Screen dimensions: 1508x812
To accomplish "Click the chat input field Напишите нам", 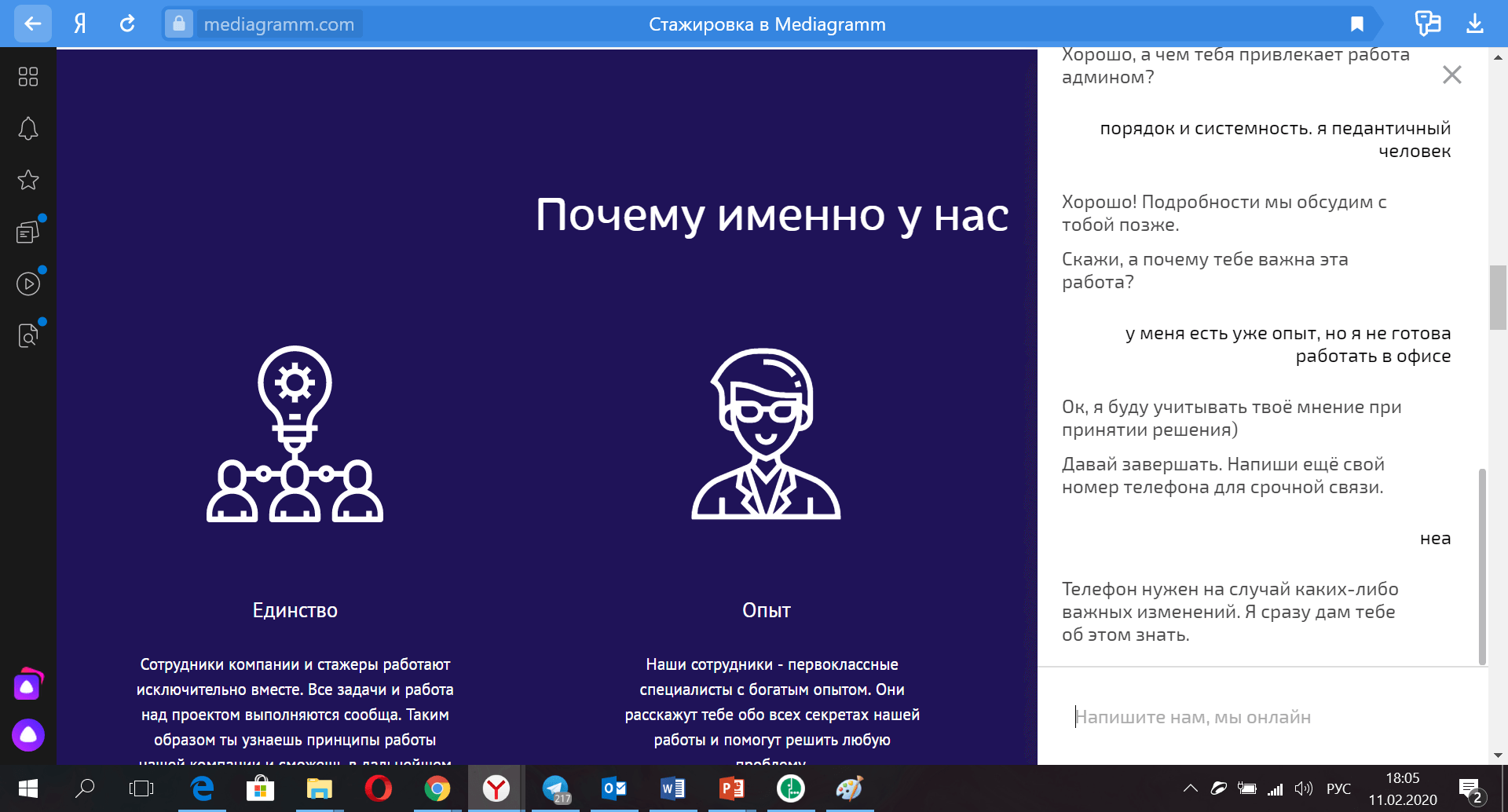I will (x=1257, y=716).
